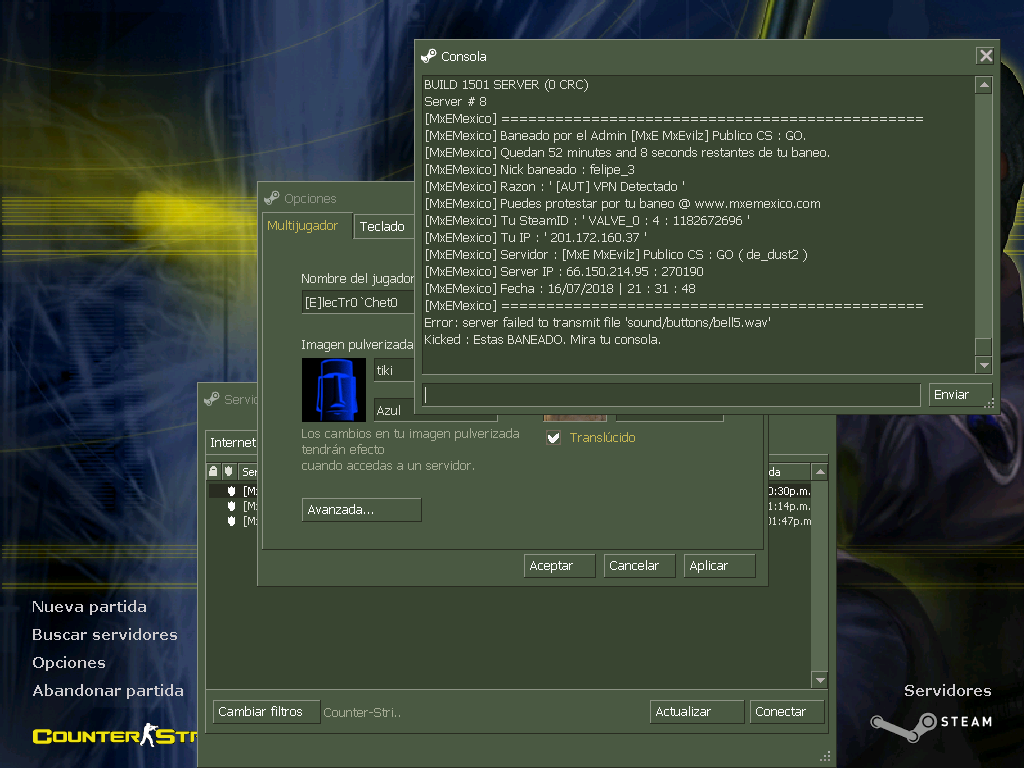The height and width of the screenshot is (768, 1024).
Task: Click console scrollbar up arrow
Action: [x=984, y=85]
